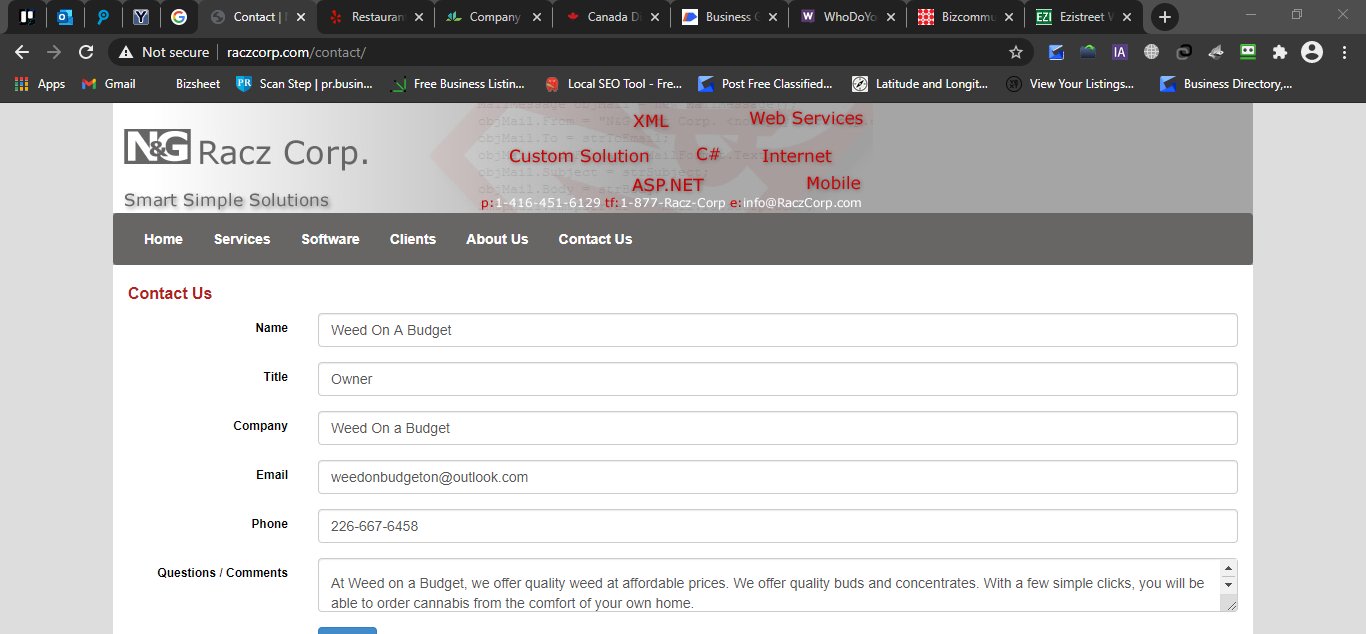Viewport: 1366px width, 634px height.
Task: Open the Business Directory bookmark
Action: point(1226,84)
